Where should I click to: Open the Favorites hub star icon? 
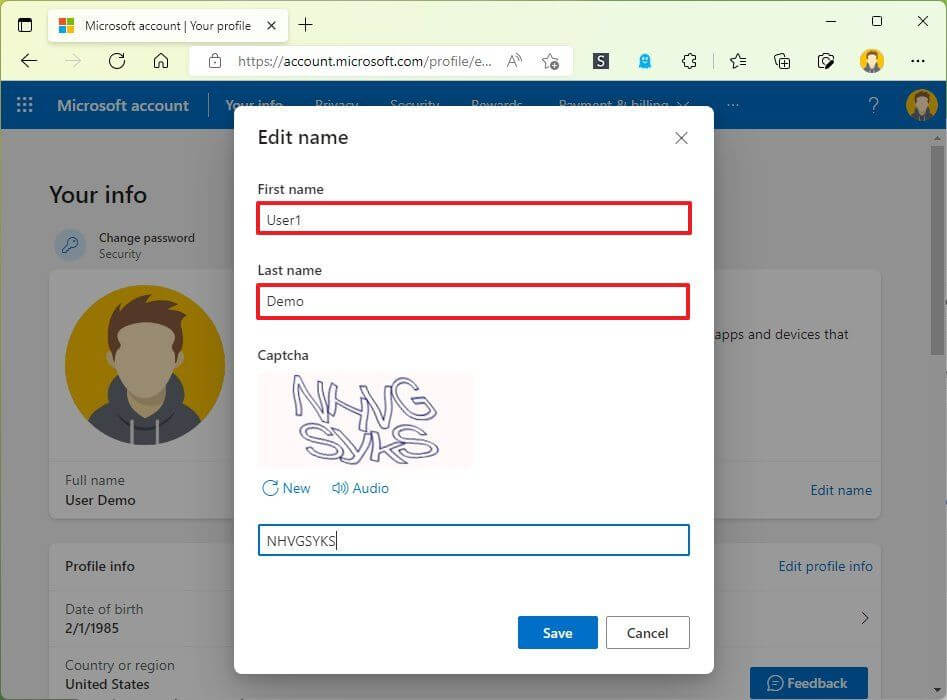[737, 61]
